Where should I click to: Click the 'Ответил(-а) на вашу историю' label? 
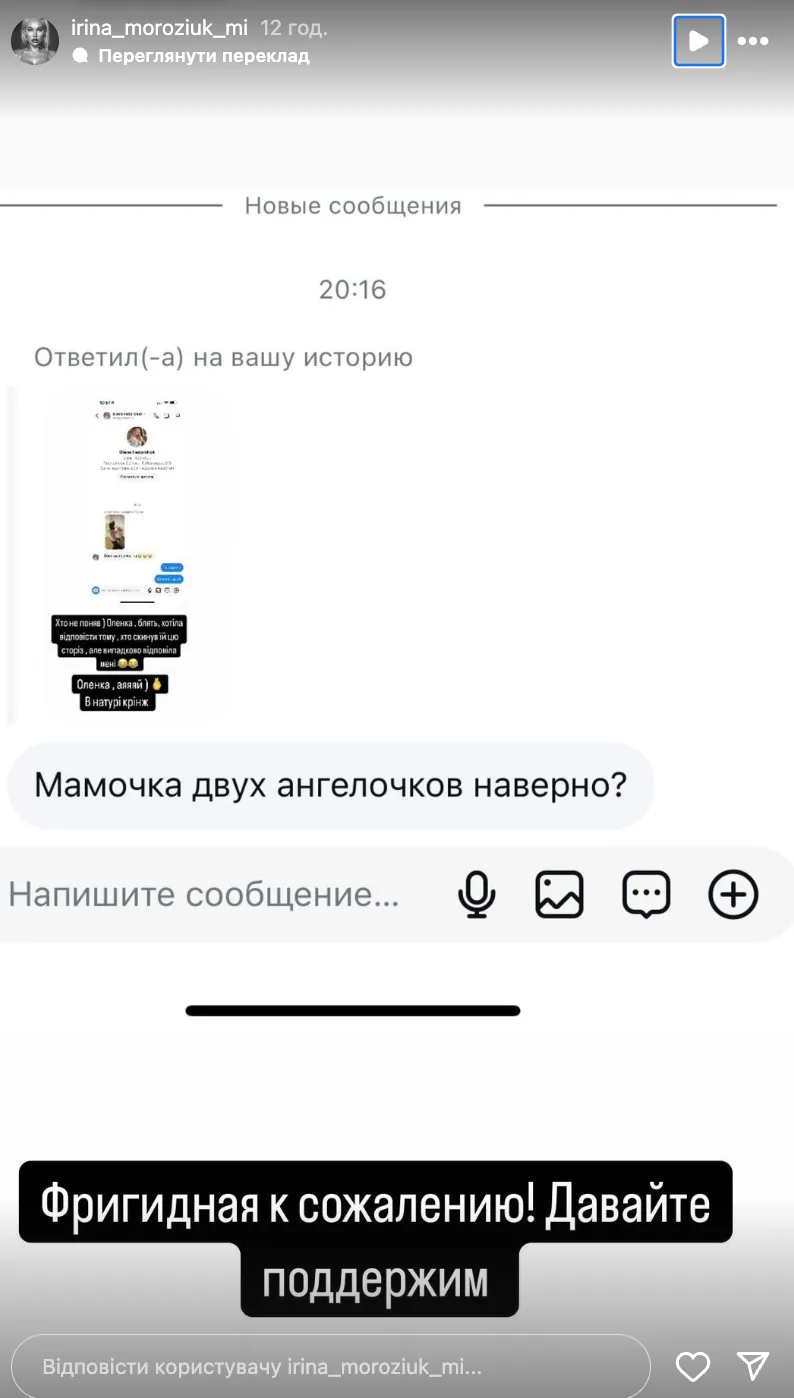click(x=224, y=357)
